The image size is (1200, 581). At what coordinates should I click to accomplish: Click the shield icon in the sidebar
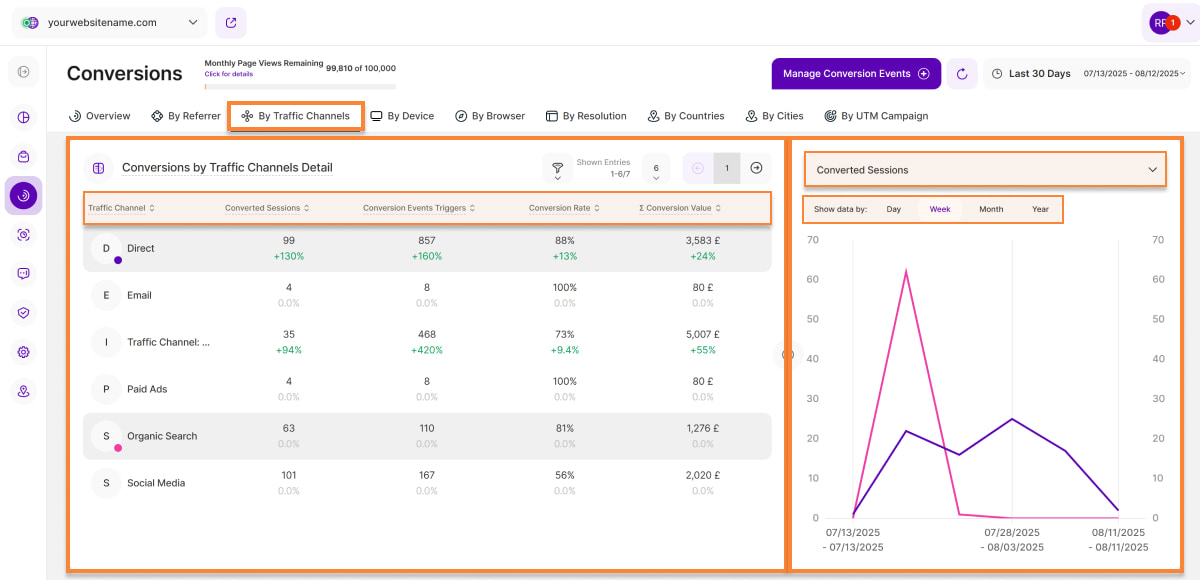24,312
